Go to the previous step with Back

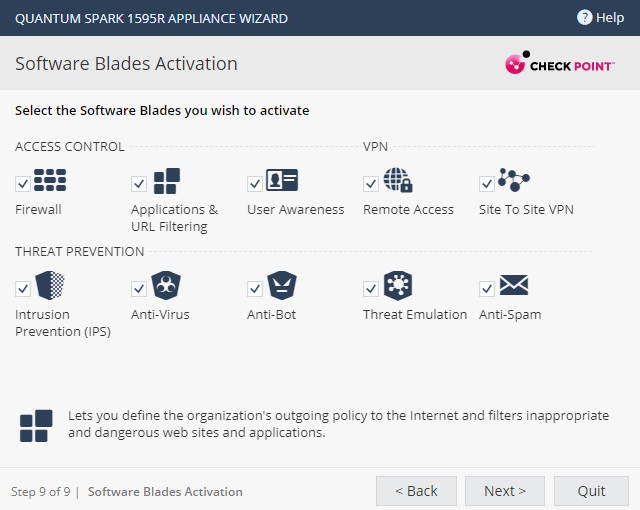pyautogui.click(x=416, y=491)
